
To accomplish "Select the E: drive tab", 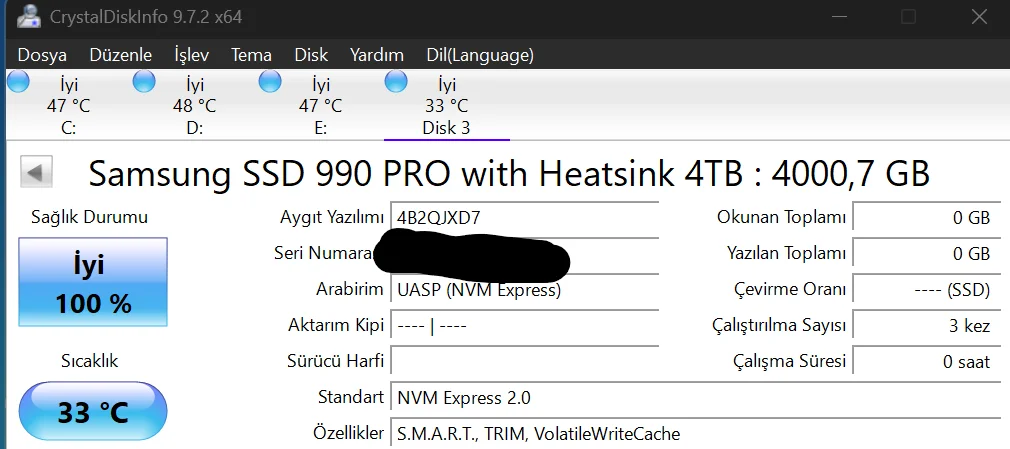I will (x=320, y=106).
